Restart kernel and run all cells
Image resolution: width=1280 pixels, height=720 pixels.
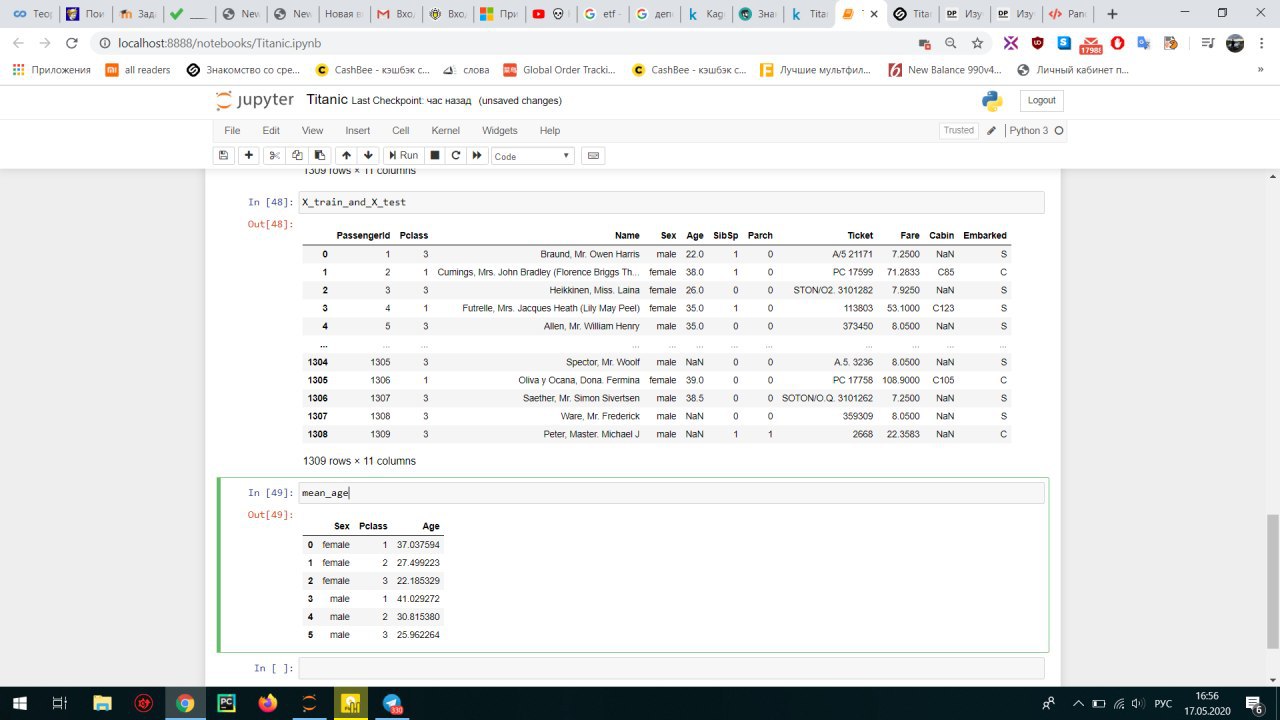tap(477, 155)
